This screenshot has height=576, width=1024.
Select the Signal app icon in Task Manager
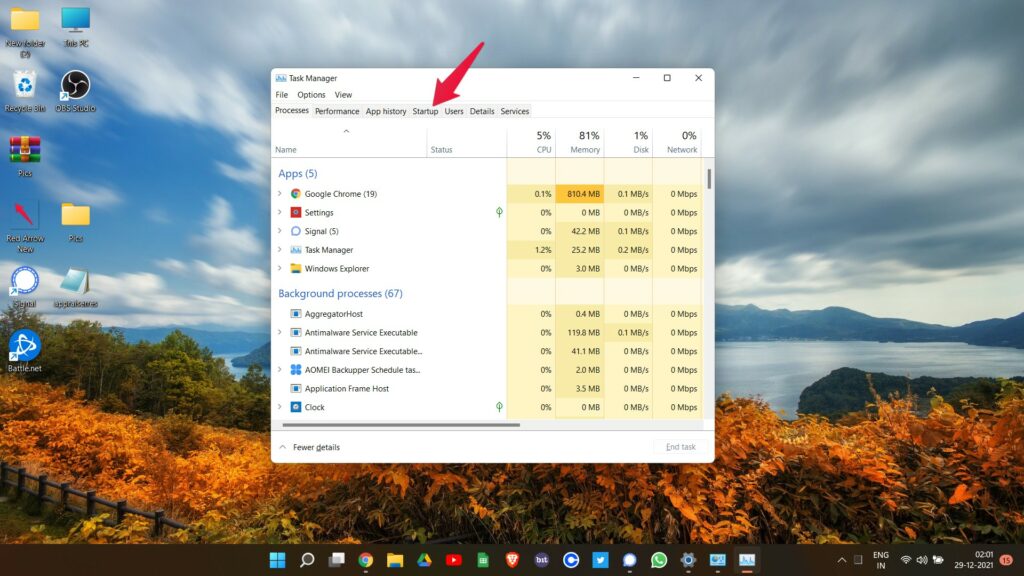pos(295,231)
